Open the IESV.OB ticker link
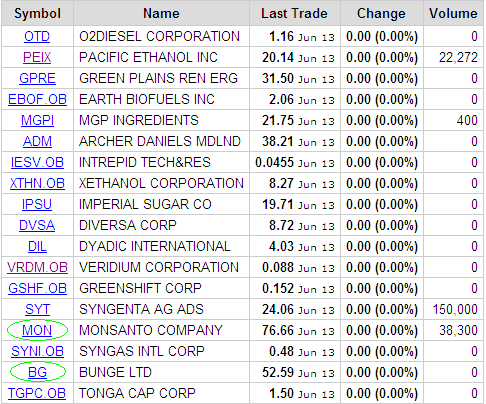 coord(37,162)
